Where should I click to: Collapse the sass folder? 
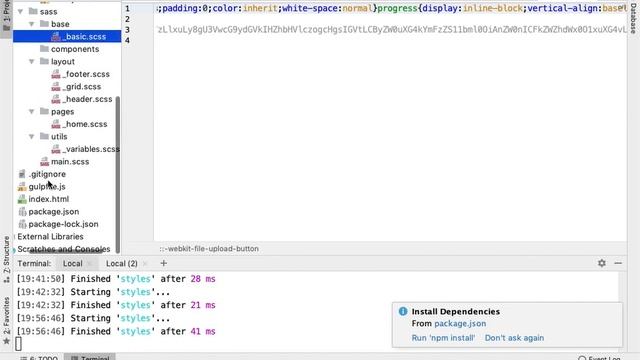pos(20,12)
